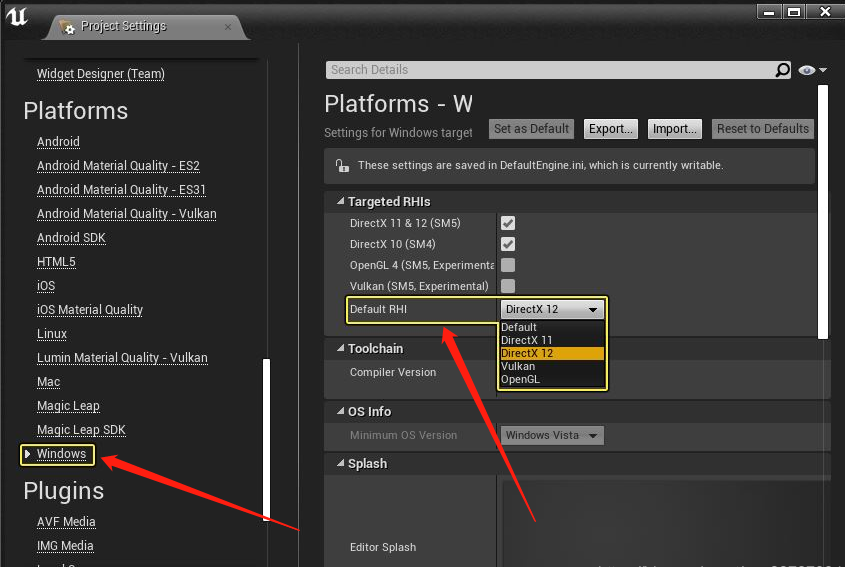Click the left category list scrollbar
The height and width of the screenshot is (567, 845).
tap(266, 439)
